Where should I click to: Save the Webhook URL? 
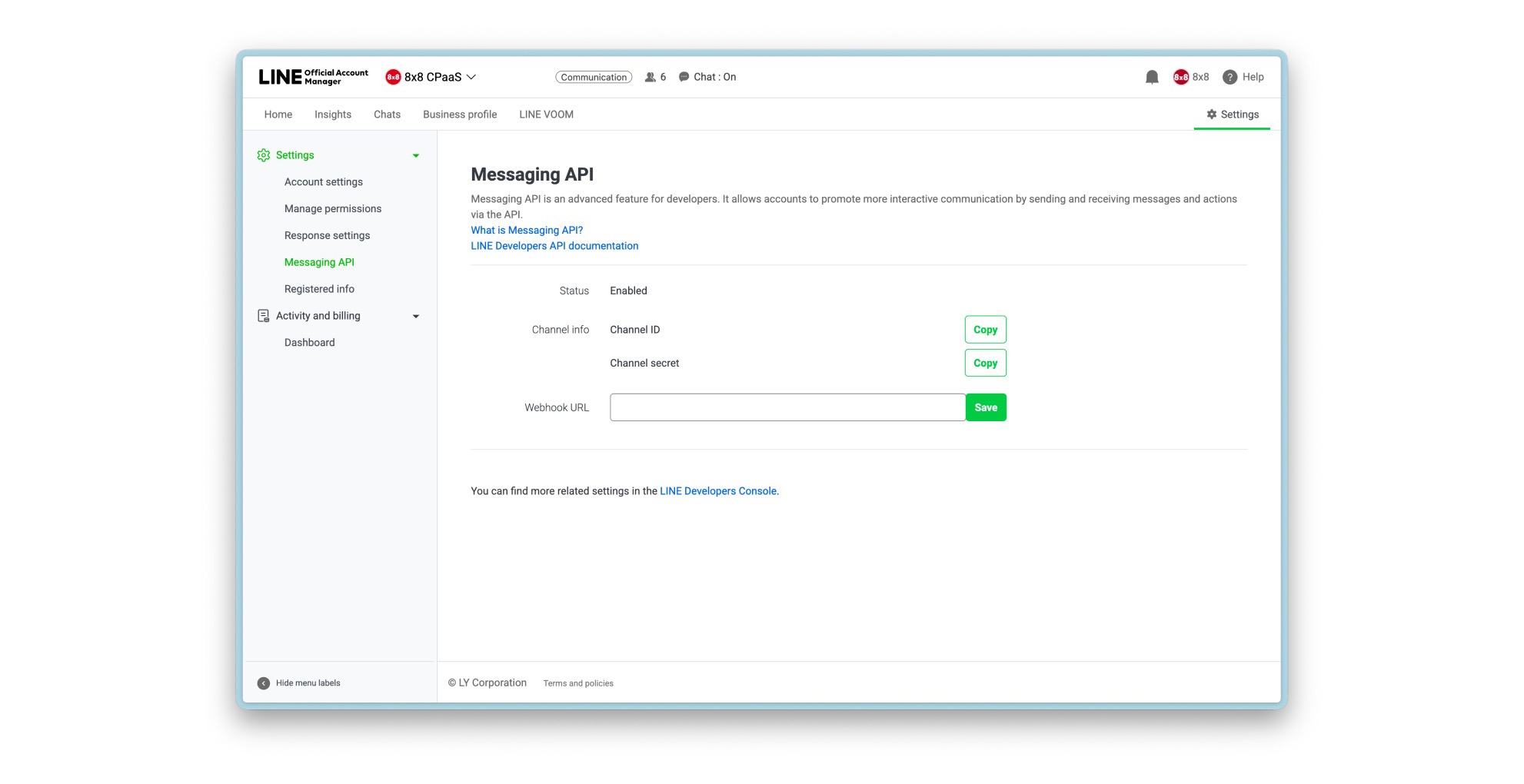click(x=986, y=407)
